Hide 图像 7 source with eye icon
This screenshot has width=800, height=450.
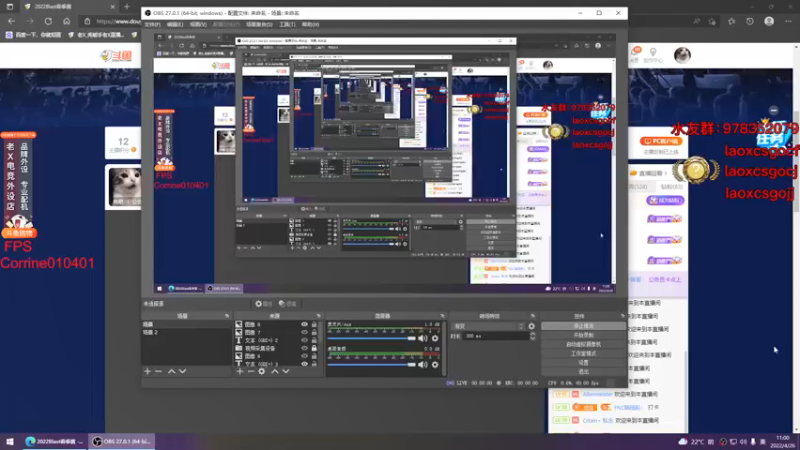click(x=305, y=332)
